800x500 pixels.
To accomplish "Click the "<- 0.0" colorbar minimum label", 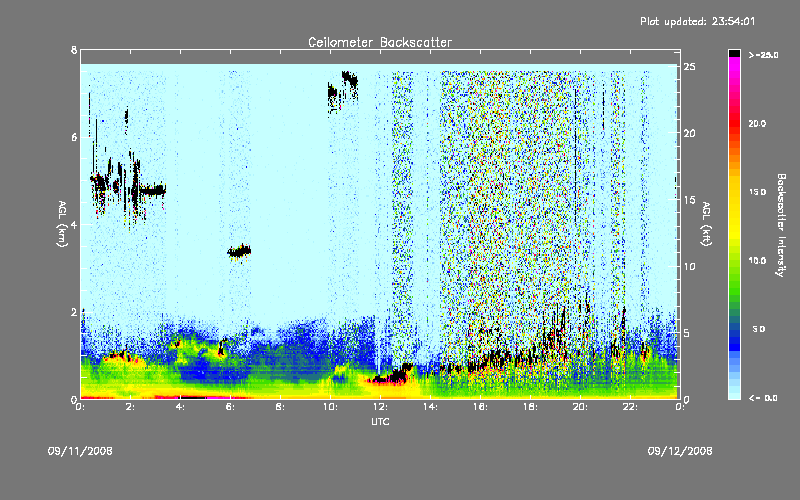I will click(x=763, y=398).
